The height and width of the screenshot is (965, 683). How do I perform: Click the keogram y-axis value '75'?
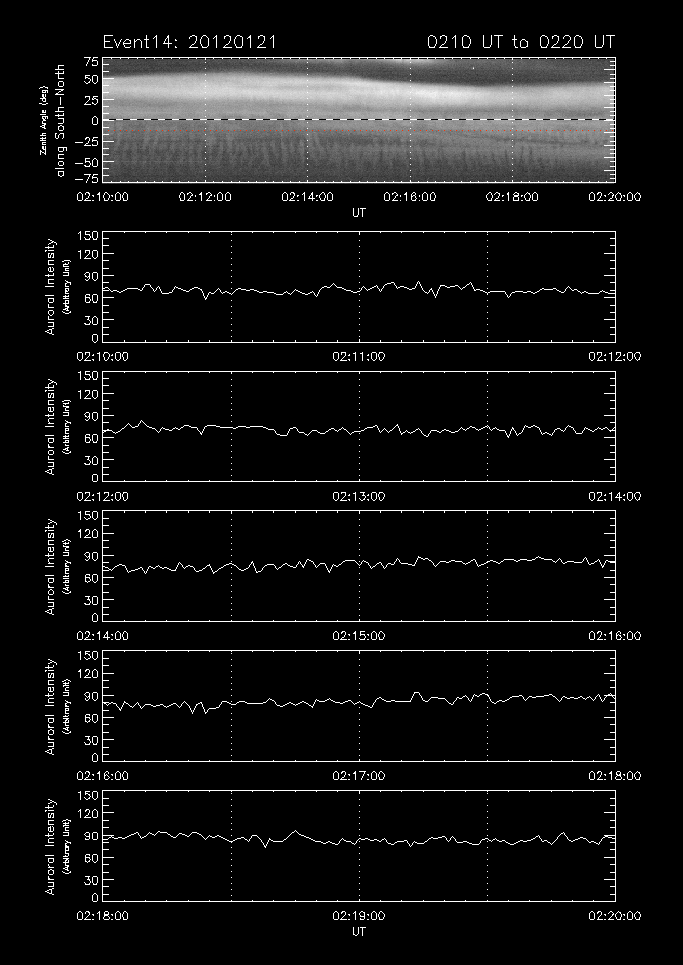pyautogui.click(x=91, y=62)
